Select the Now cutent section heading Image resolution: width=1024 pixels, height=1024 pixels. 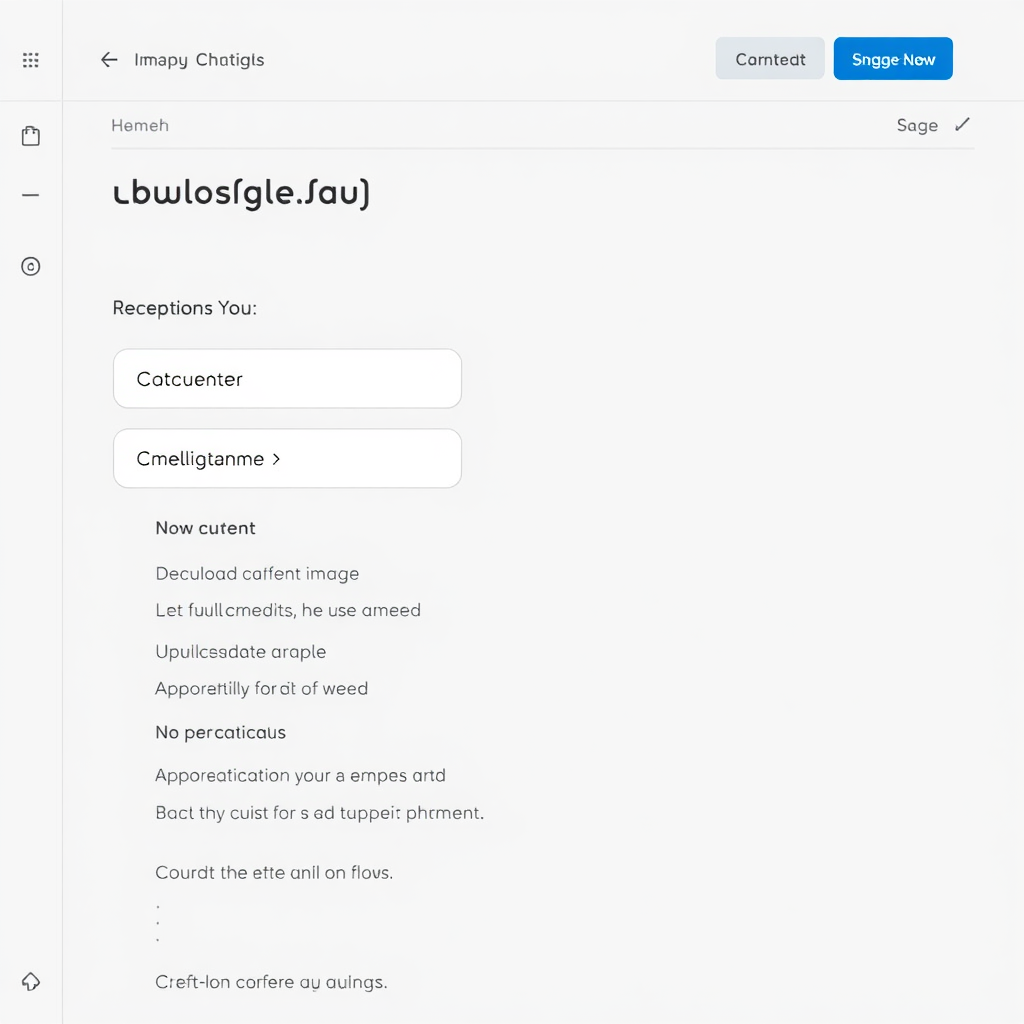(205, 528)
